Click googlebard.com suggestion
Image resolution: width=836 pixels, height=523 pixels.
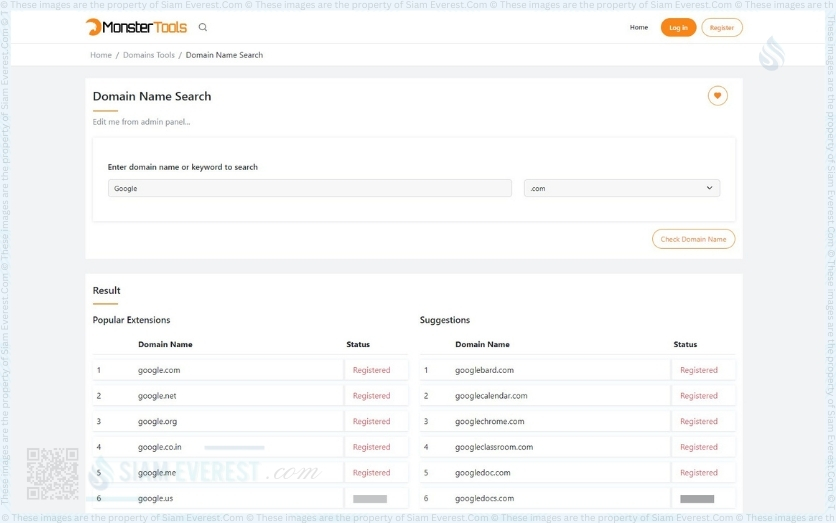[x=484, y=370]
